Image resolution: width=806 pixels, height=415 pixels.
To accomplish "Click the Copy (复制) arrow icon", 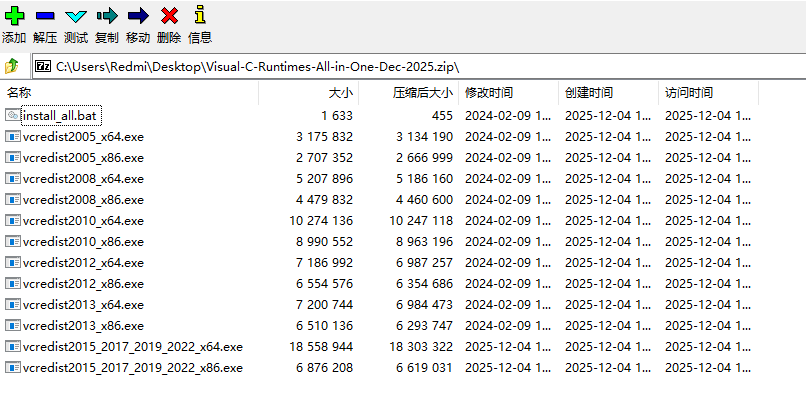I will (107, 16).
